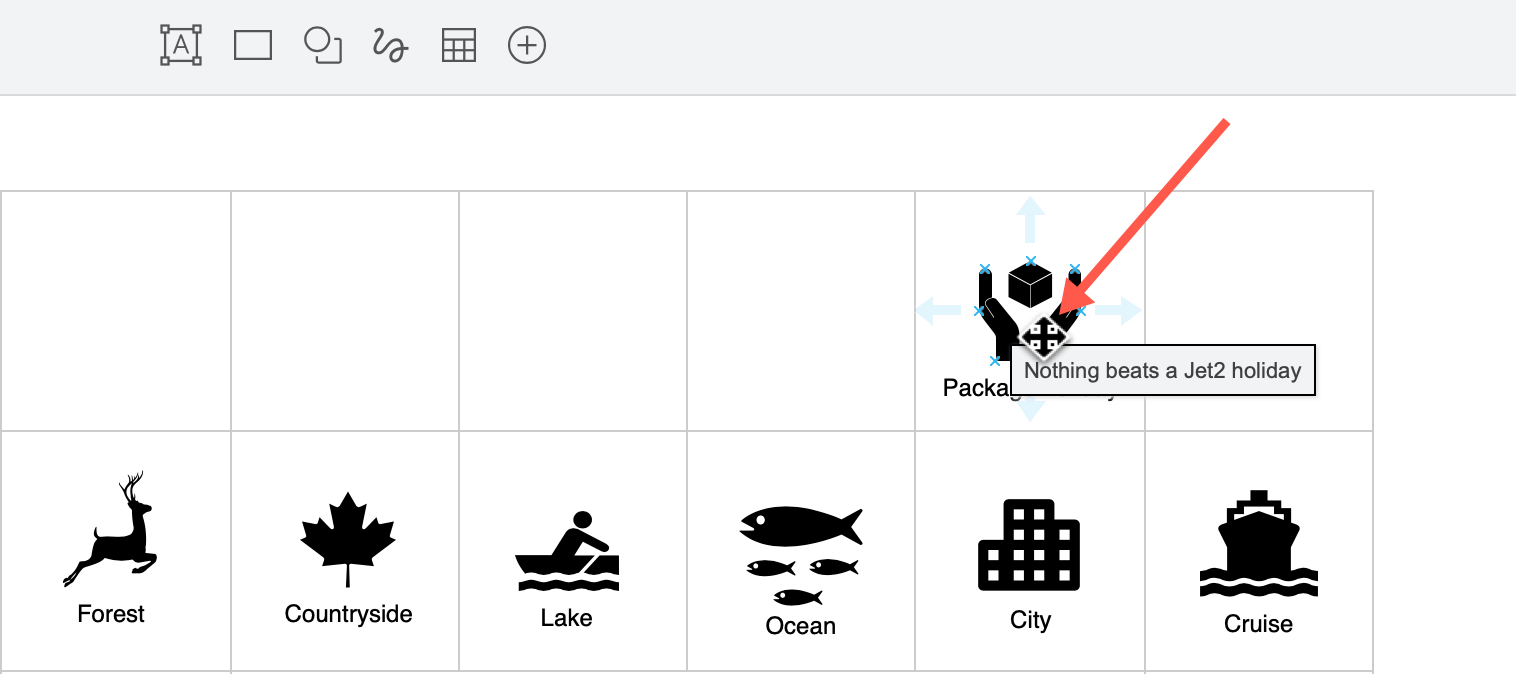Screen dimensions: 1516x674
Task: Select the Freehand drawing tool
Action: 389,45
